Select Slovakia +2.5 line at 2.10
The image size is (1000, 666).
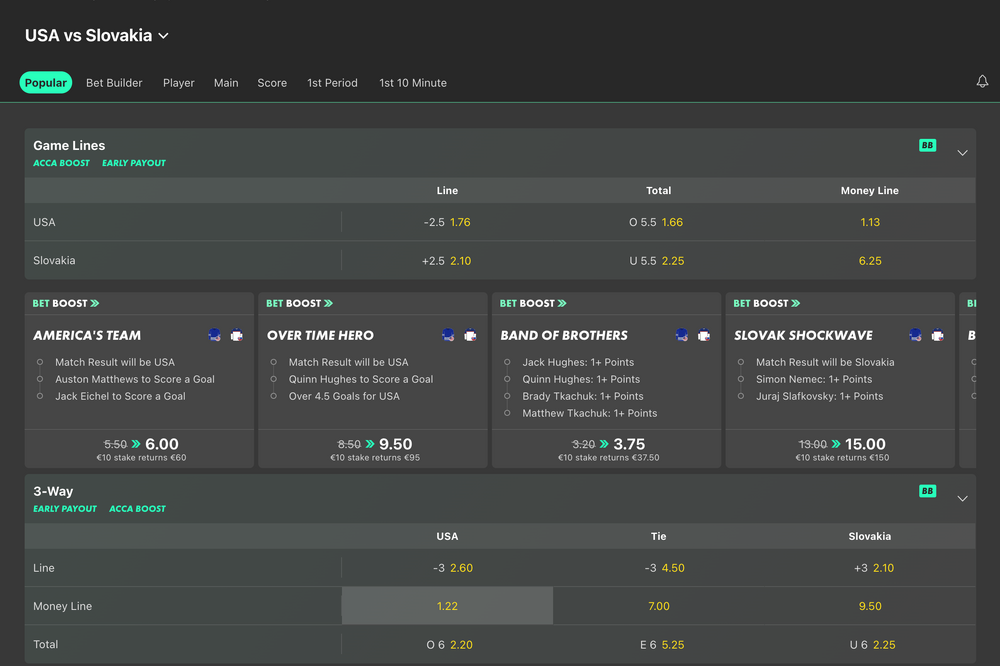click(x=447, y=260)
